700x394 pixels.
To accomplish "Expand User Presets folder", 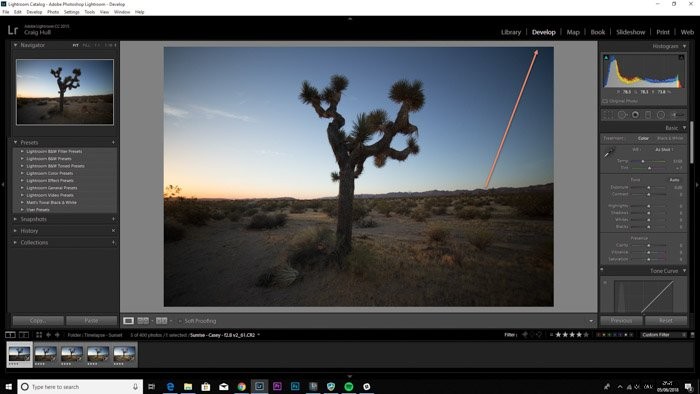I will point(22,210).
